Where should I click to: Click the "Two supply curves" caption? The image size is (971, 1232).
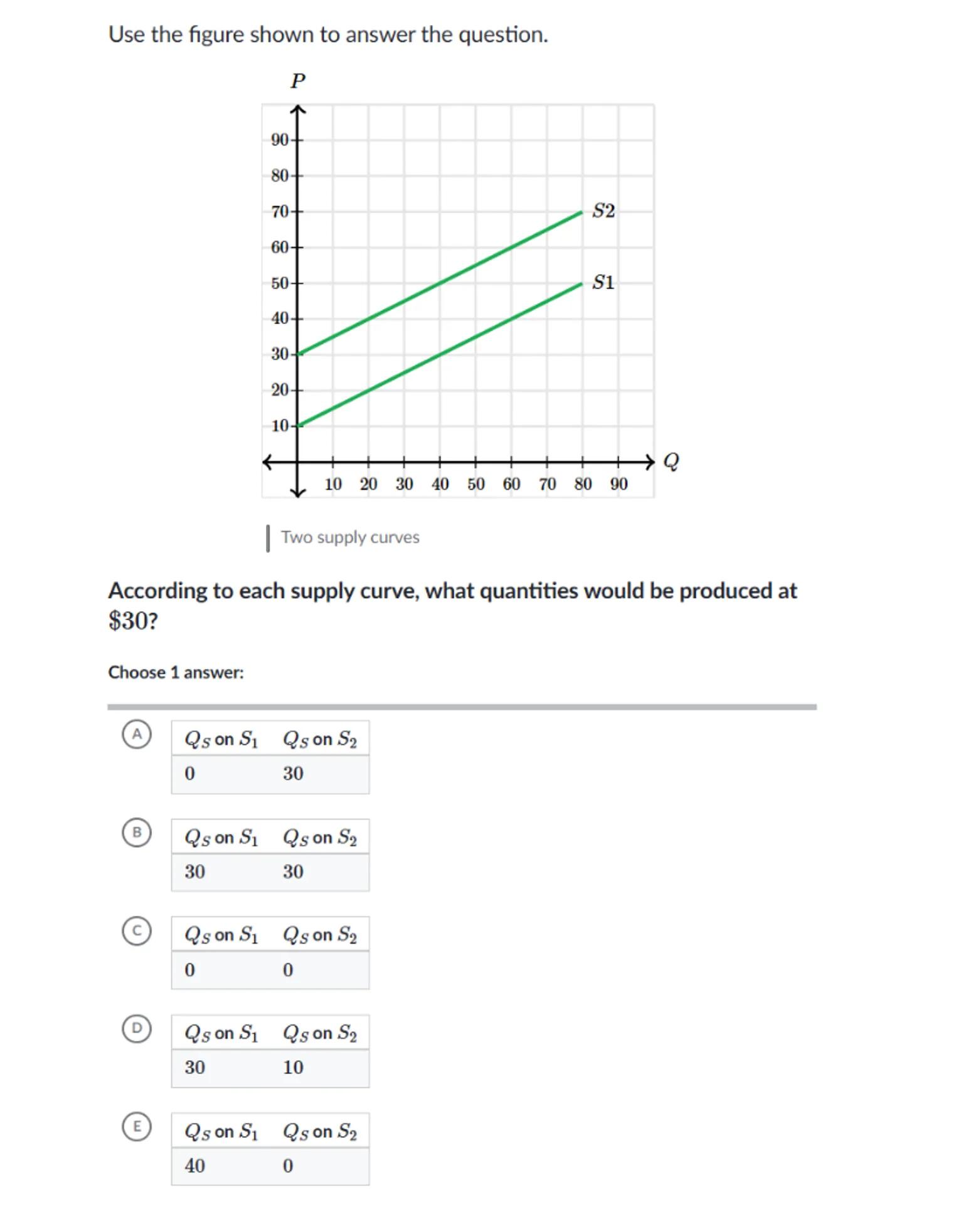(350, 537)
